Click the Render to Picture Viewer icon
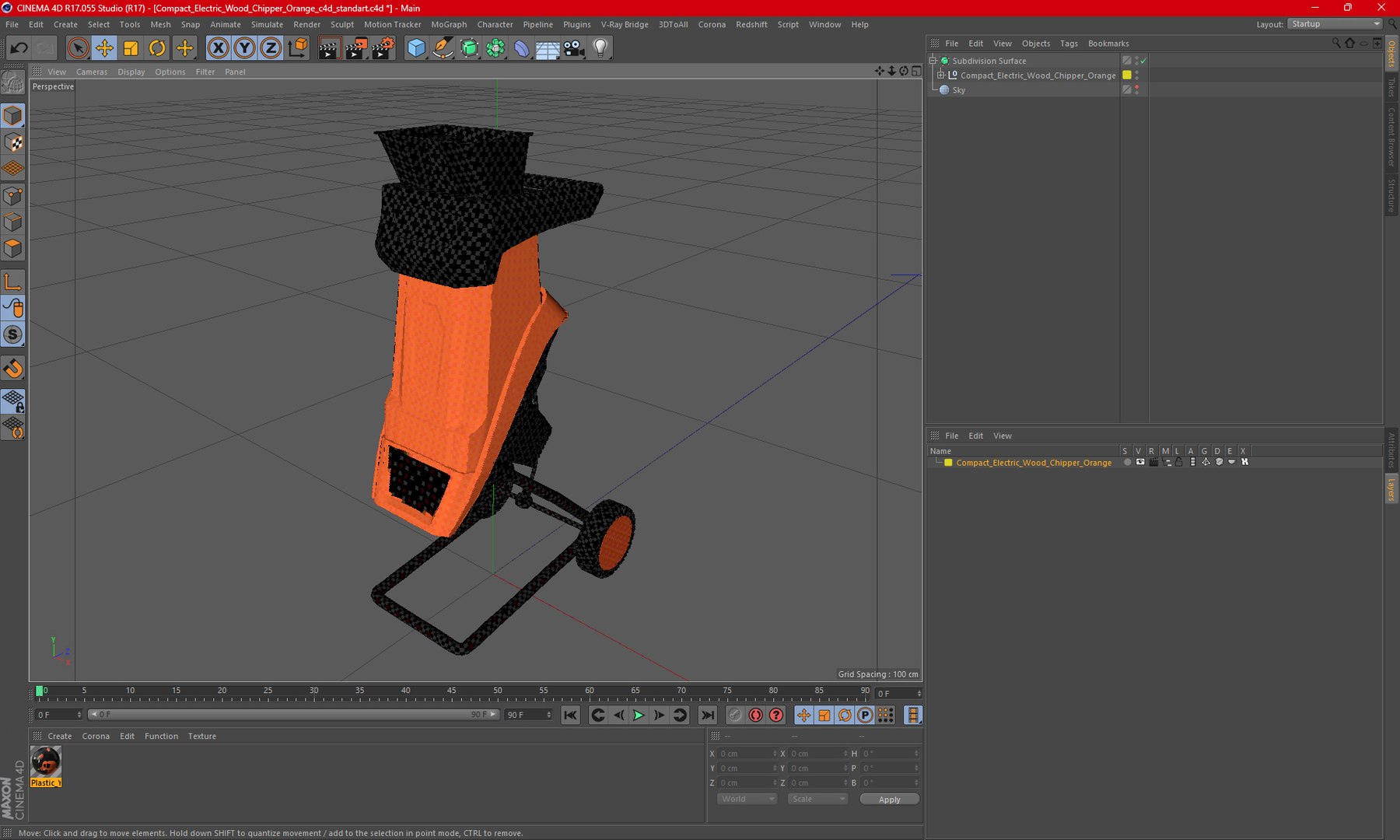 coord(355,48)
